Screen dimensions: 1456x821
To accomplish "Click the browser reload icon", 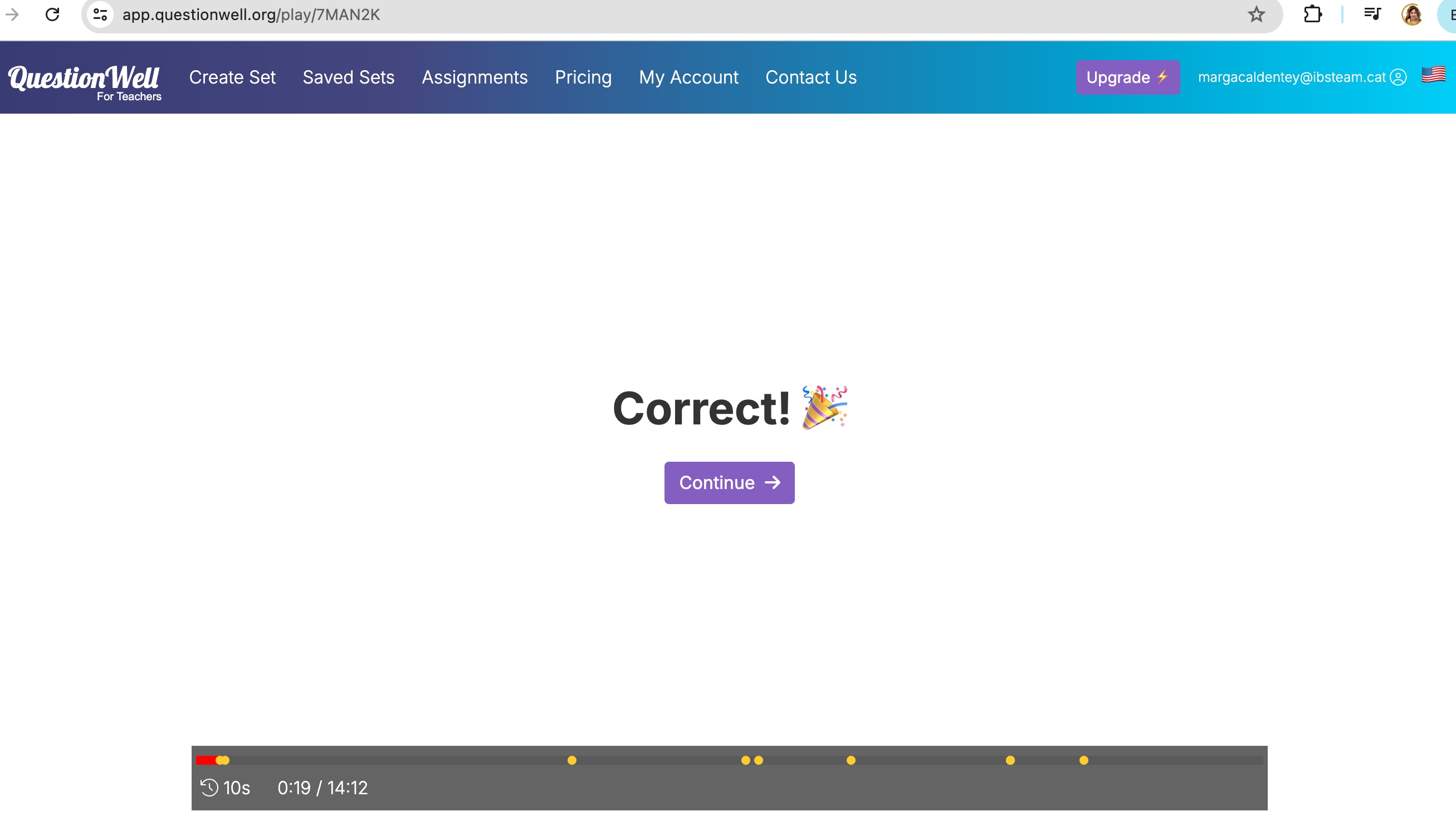I will pyautogui.click(x=52, y=14).
